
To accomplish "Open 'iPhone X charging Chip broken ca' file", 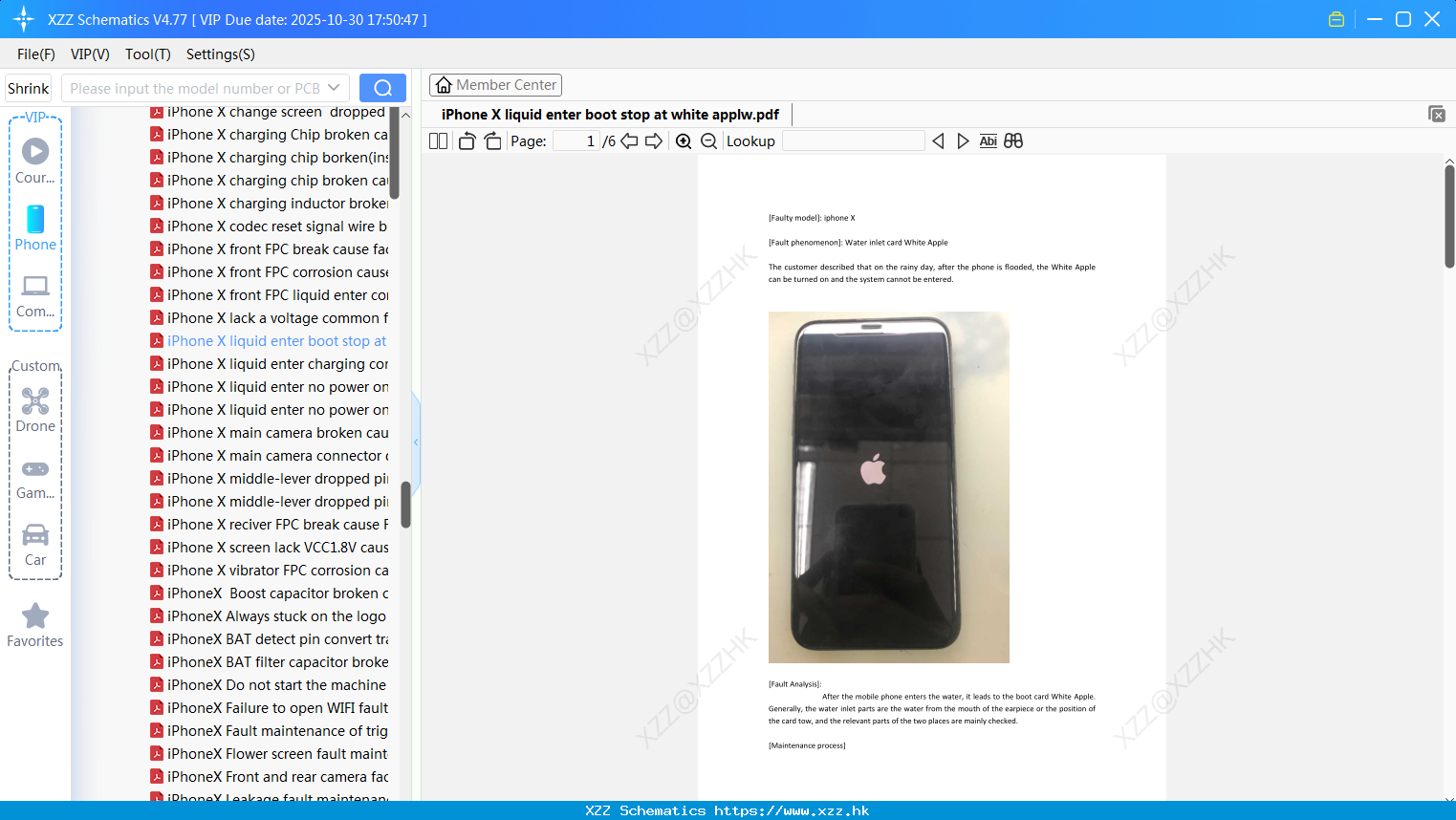I will tap(270, 135).
